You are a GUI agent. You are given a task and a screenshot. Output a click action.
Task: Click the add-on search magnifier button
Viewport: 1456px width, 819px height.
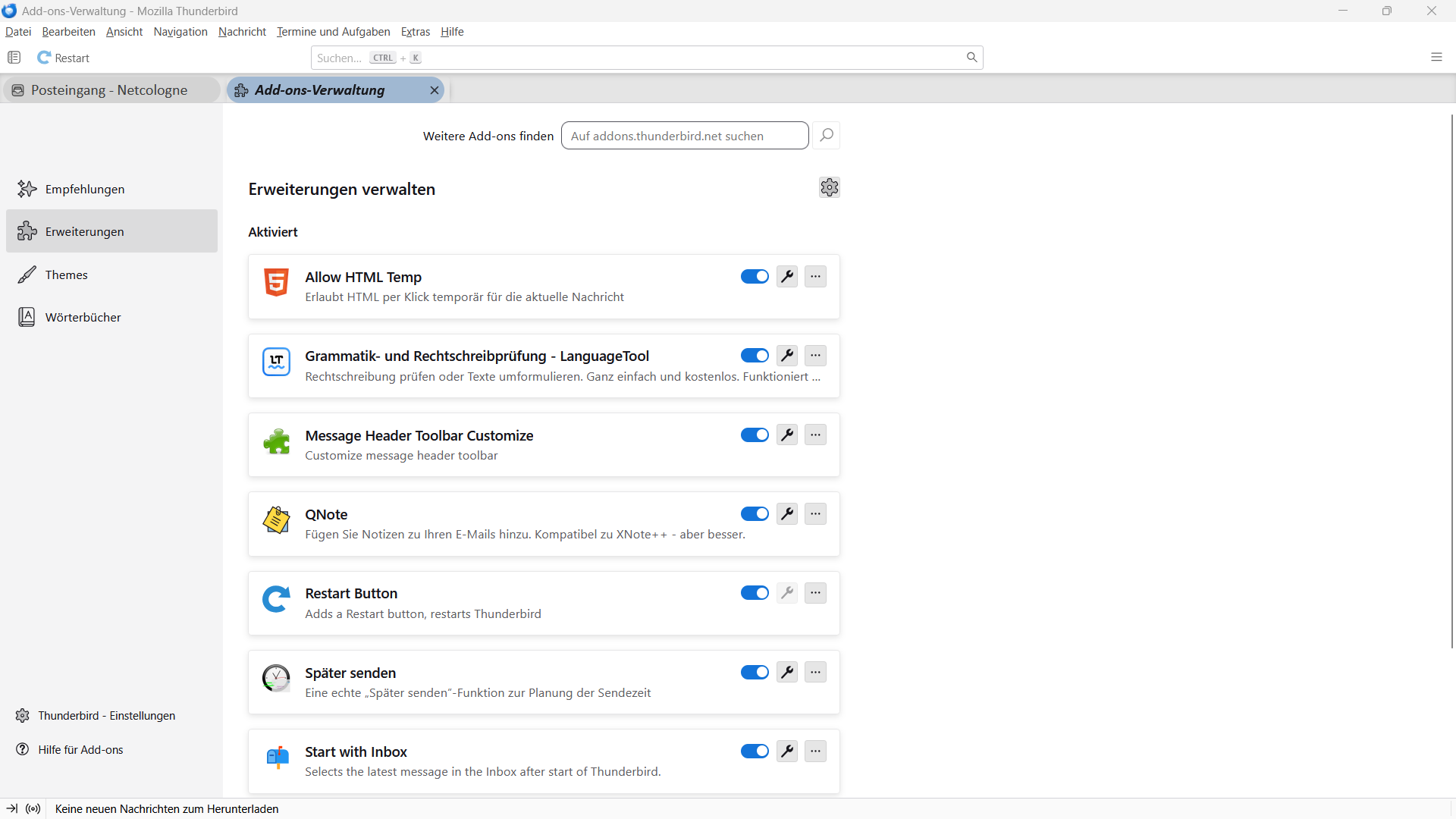(827, 136)
